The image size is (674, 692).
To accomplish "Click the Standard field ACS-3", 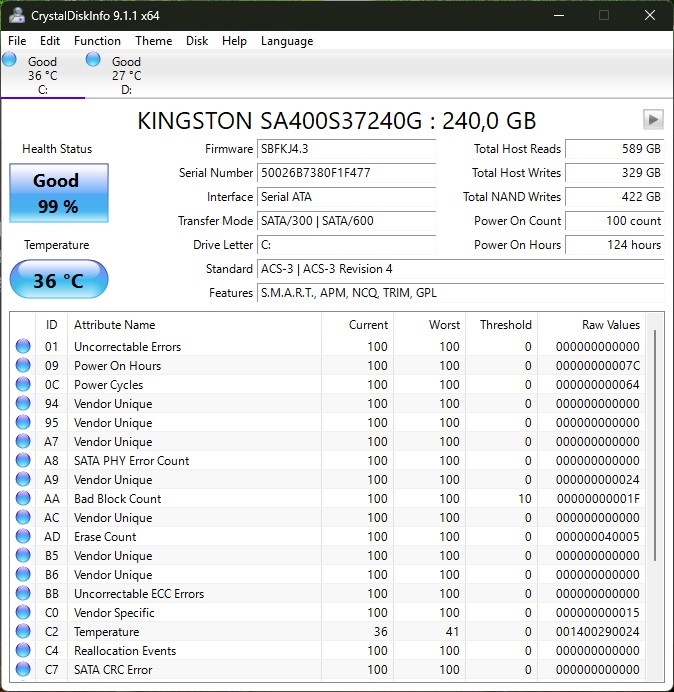I will click(460, 269).
